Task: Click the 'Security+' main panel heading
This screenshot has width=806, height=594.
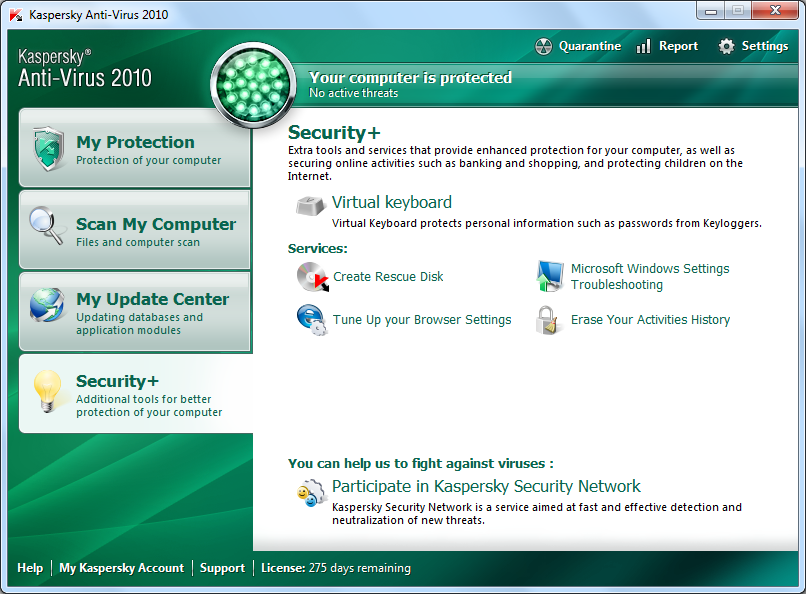Action: 334,133
